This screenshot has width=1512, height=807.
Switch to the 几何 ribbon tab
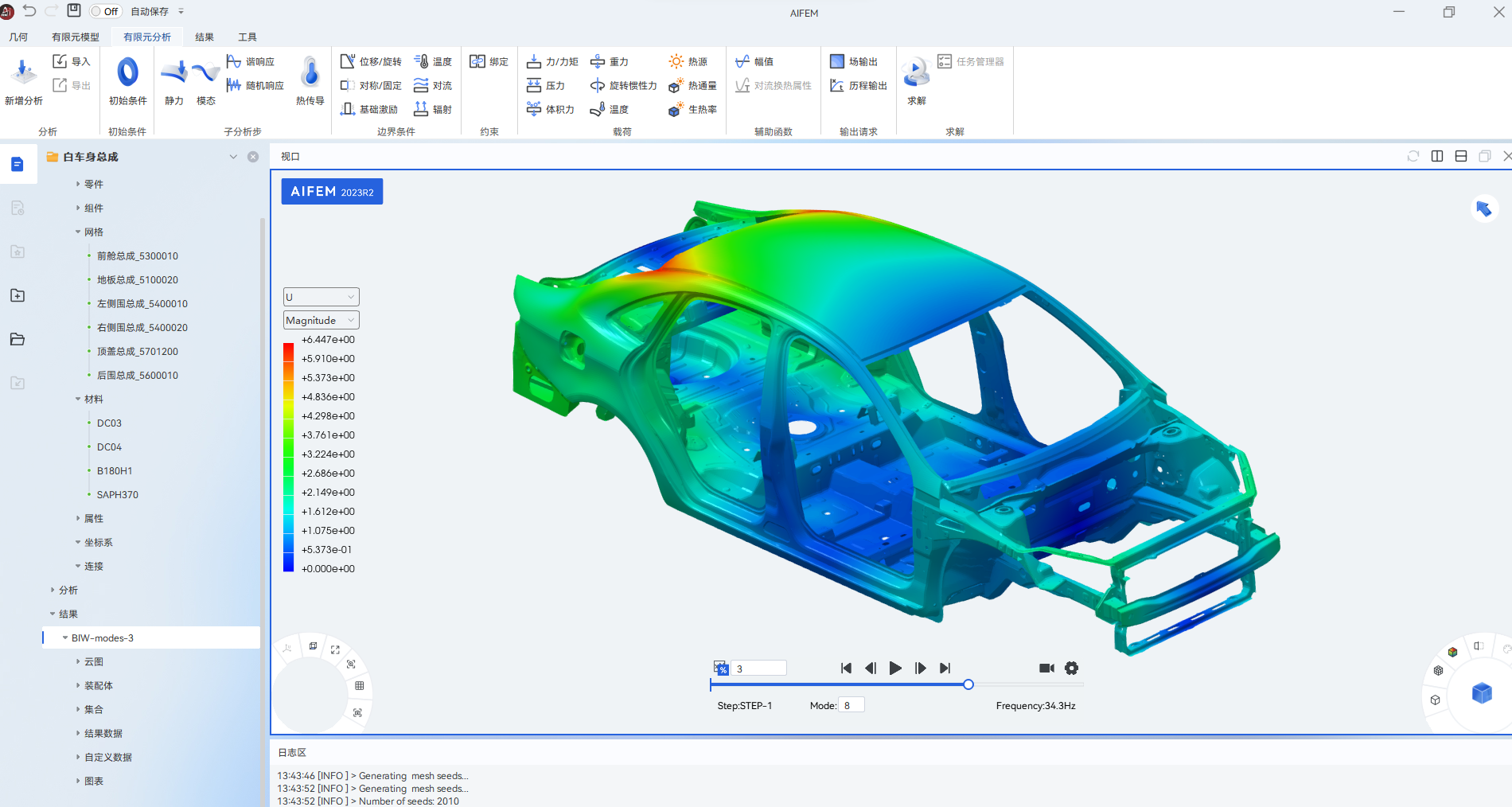pos(18,37)
